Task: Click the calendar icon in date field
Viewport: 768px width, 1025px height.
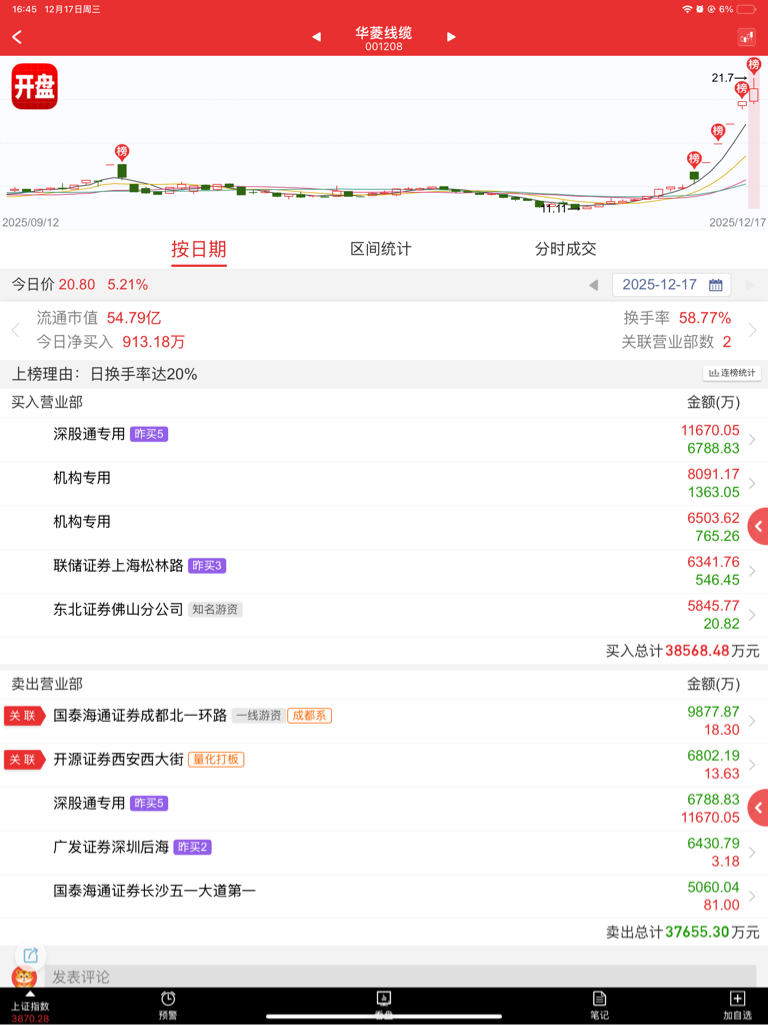Action: click(716, 285)
